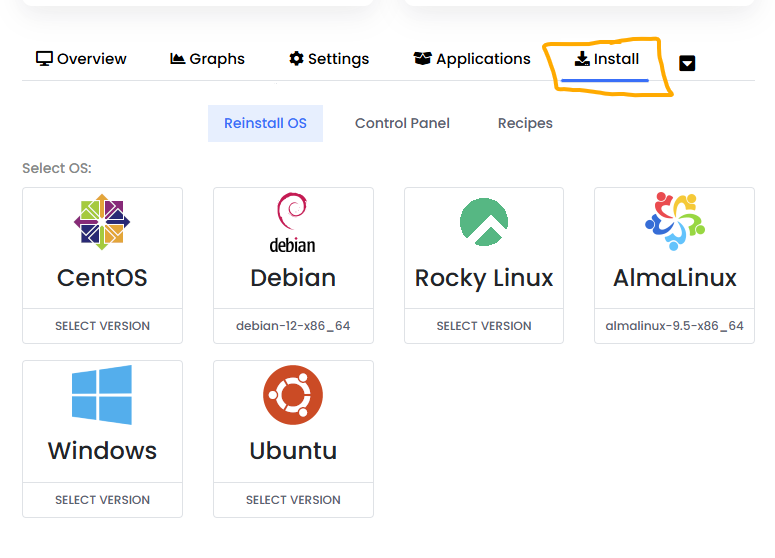This screenshot has width=775, height=558.
Task: Switch to the Graphs tab
Action: pyautogui.click(x=207, y=59)
